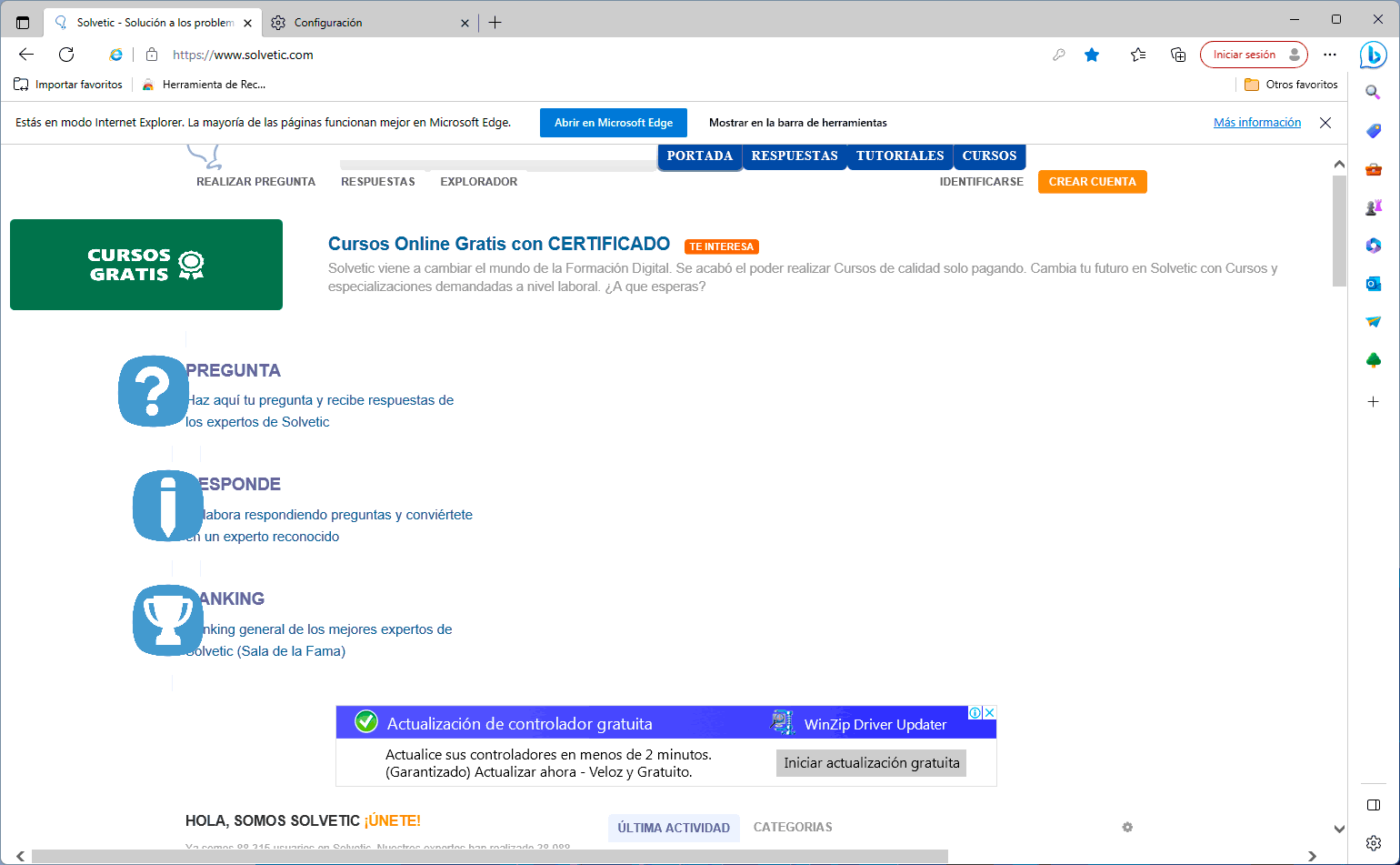This screenshot has width=1400, height=865.
Task: Click the horizontal scrollbar left arrow
Action: pos(20,856)
